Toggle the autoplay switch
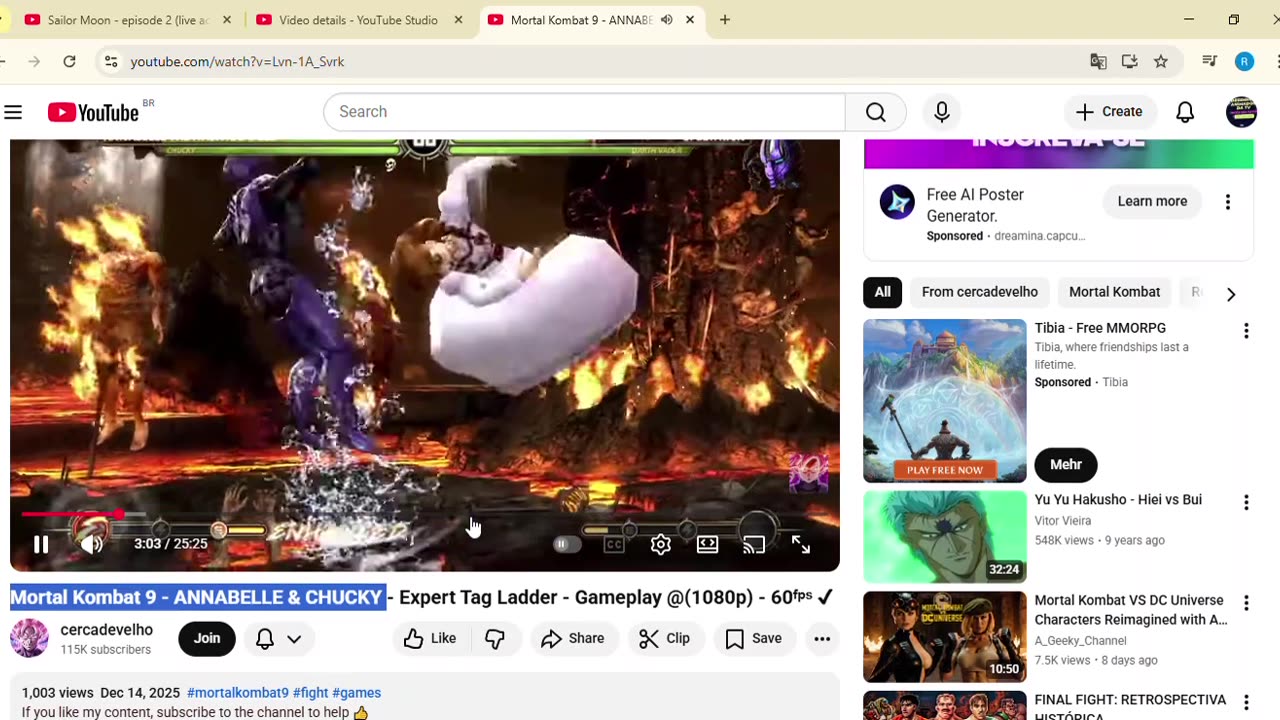This screenshot has width=1280, height=720. point(566,544)
